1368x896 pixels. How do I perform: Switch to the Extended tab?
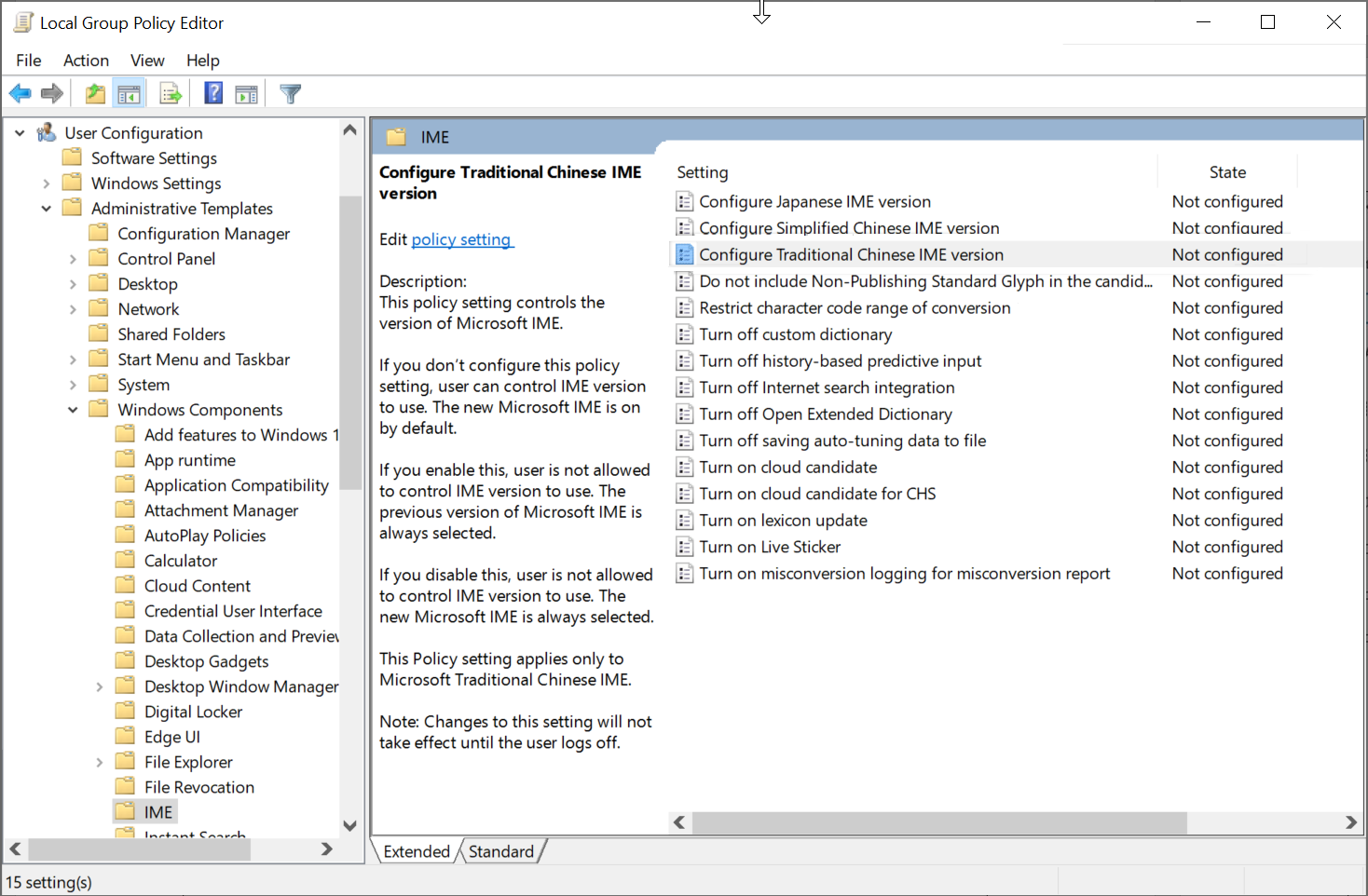[x=417, y=851]
